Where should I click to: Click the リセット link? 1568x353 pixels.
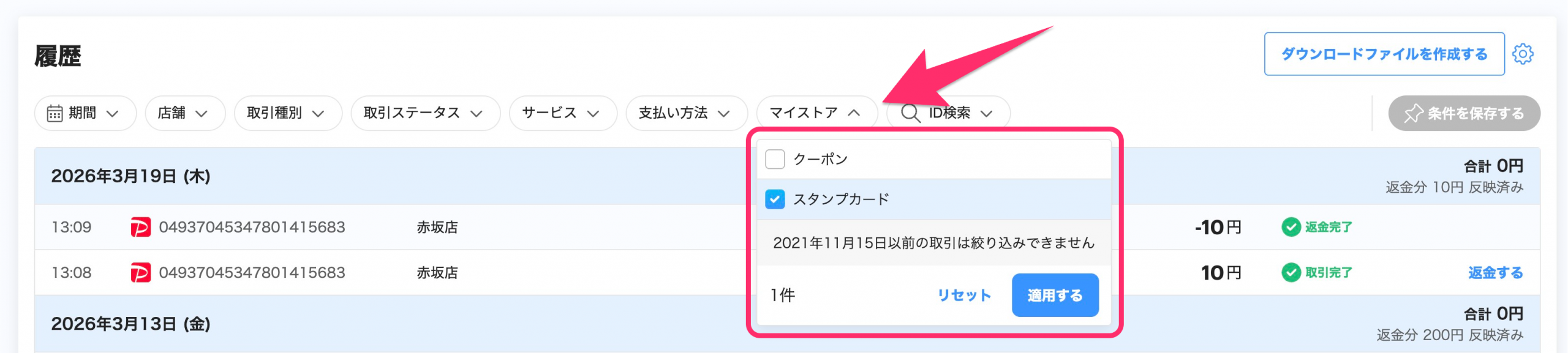[964, 295]
